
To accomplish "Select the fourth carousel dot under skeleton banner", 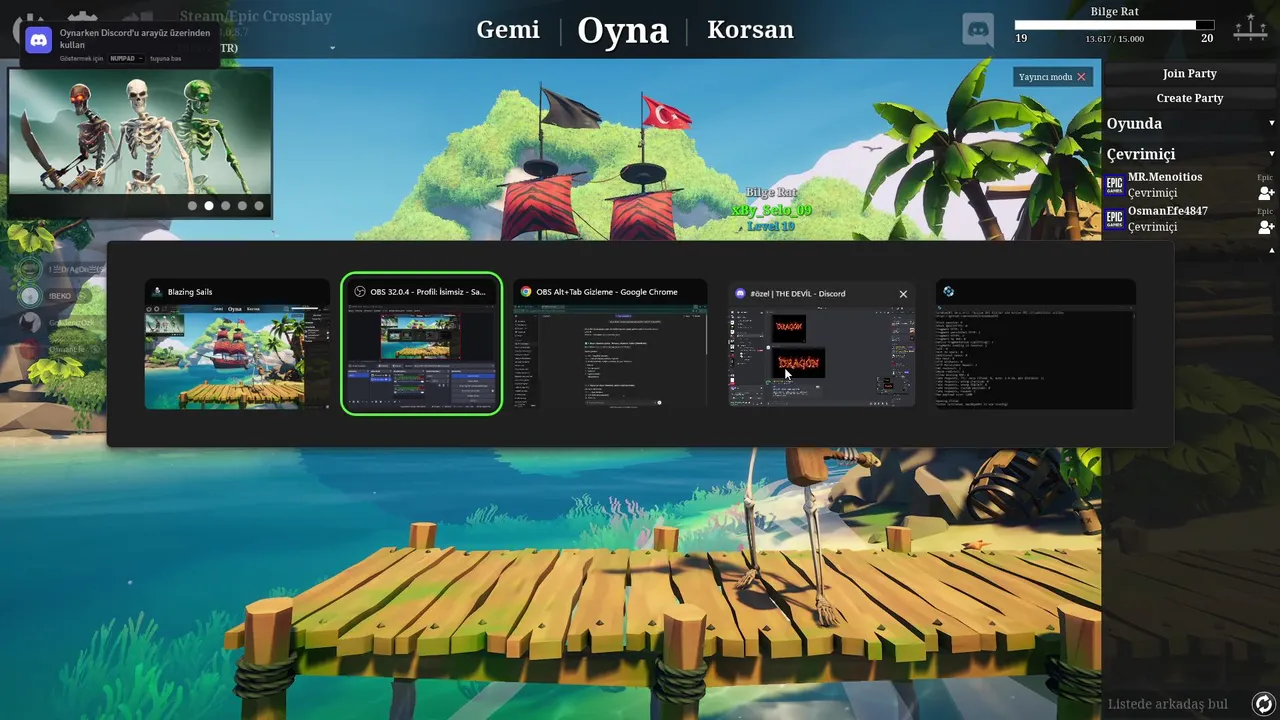I will tap(242, 206).
